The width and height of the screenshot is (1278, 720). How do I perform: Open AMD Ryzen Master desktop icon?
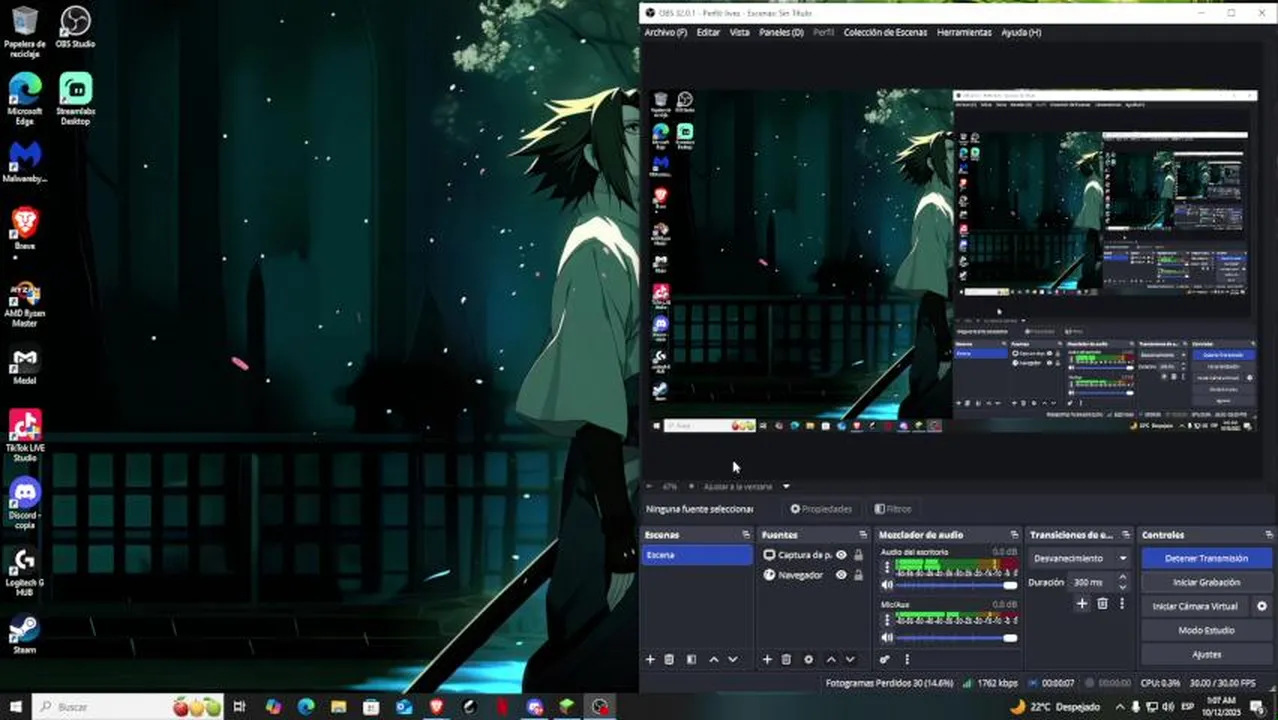click(25, 304)
